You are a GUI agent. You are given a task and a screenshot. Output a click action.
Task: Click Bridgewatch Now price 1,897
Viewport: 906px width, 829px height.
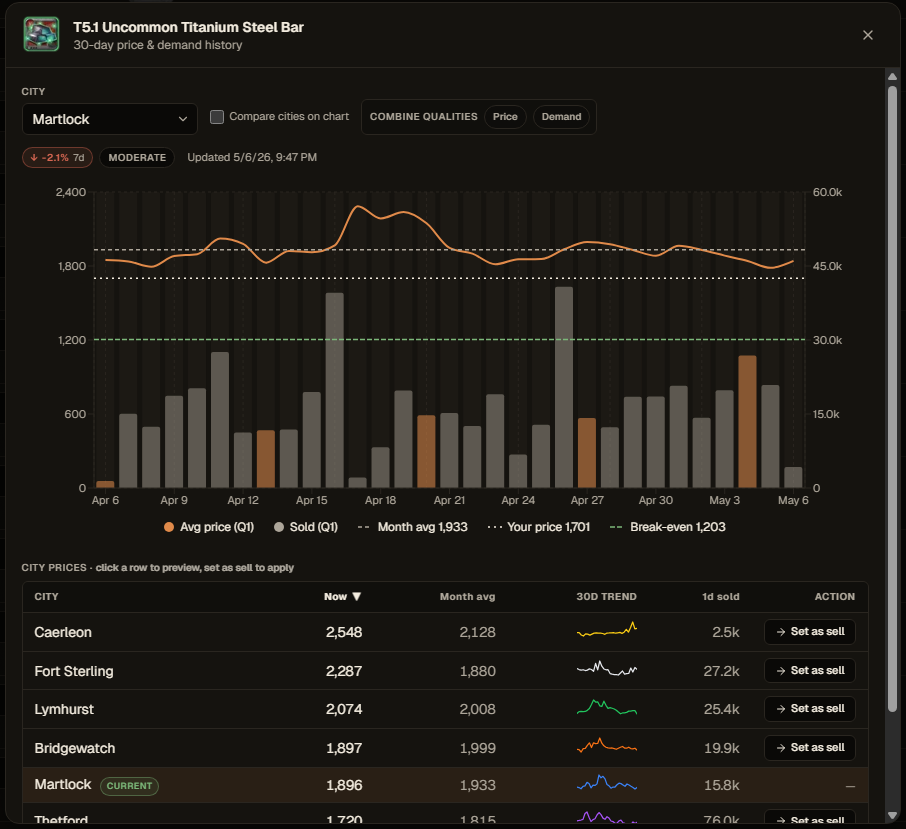pyautogui.click(x=344, y=748)
